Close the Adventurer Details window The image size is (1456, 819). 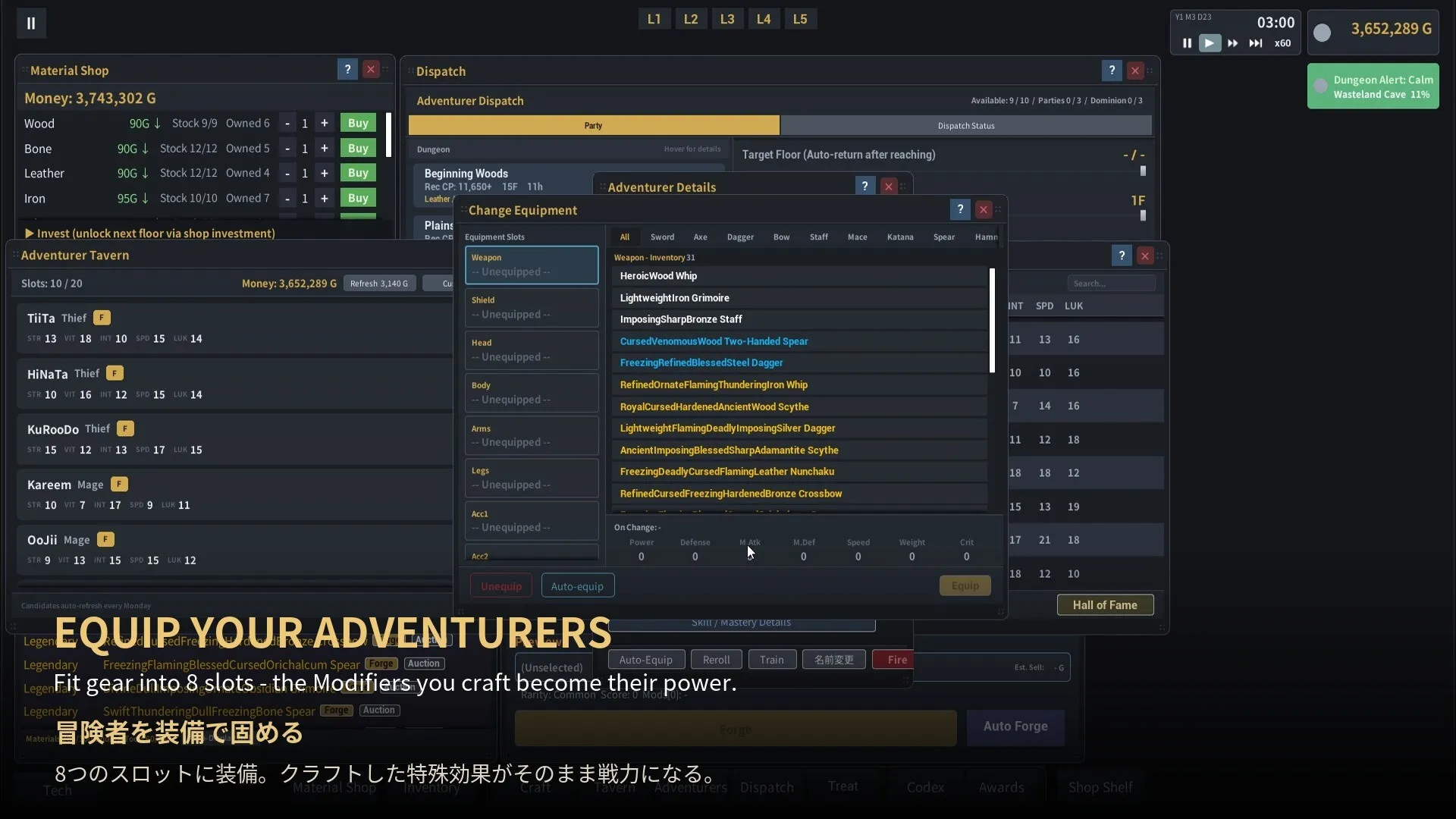point(889,186)
